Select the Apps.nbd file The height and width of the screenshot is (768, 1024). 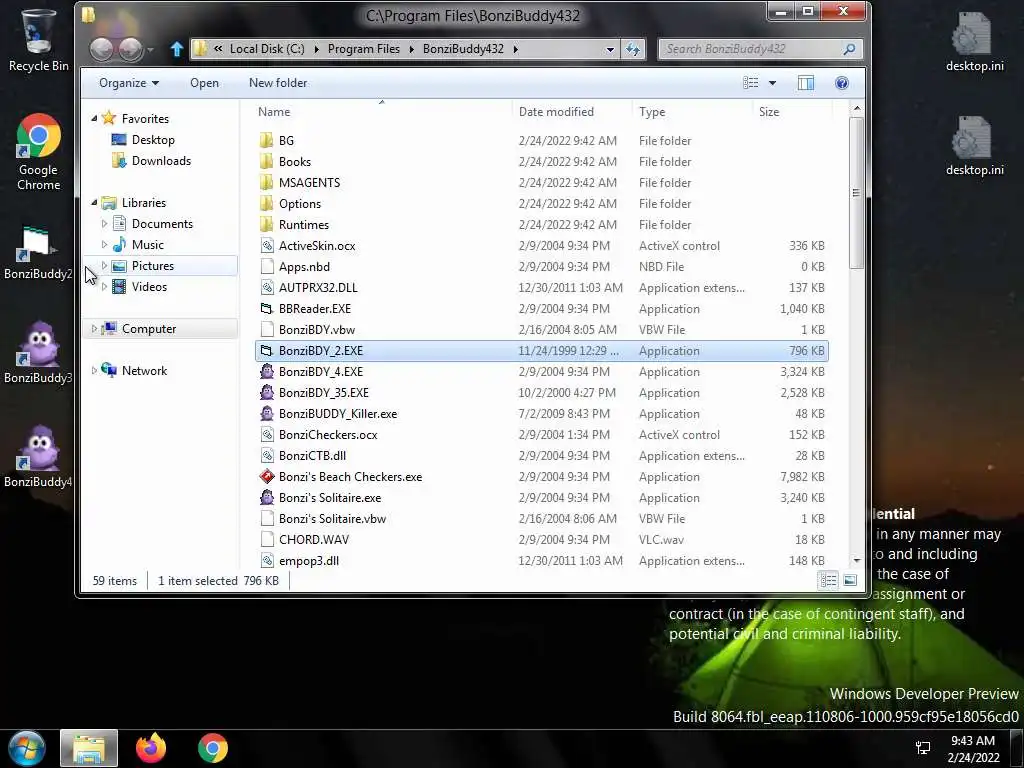coord(542,266)
